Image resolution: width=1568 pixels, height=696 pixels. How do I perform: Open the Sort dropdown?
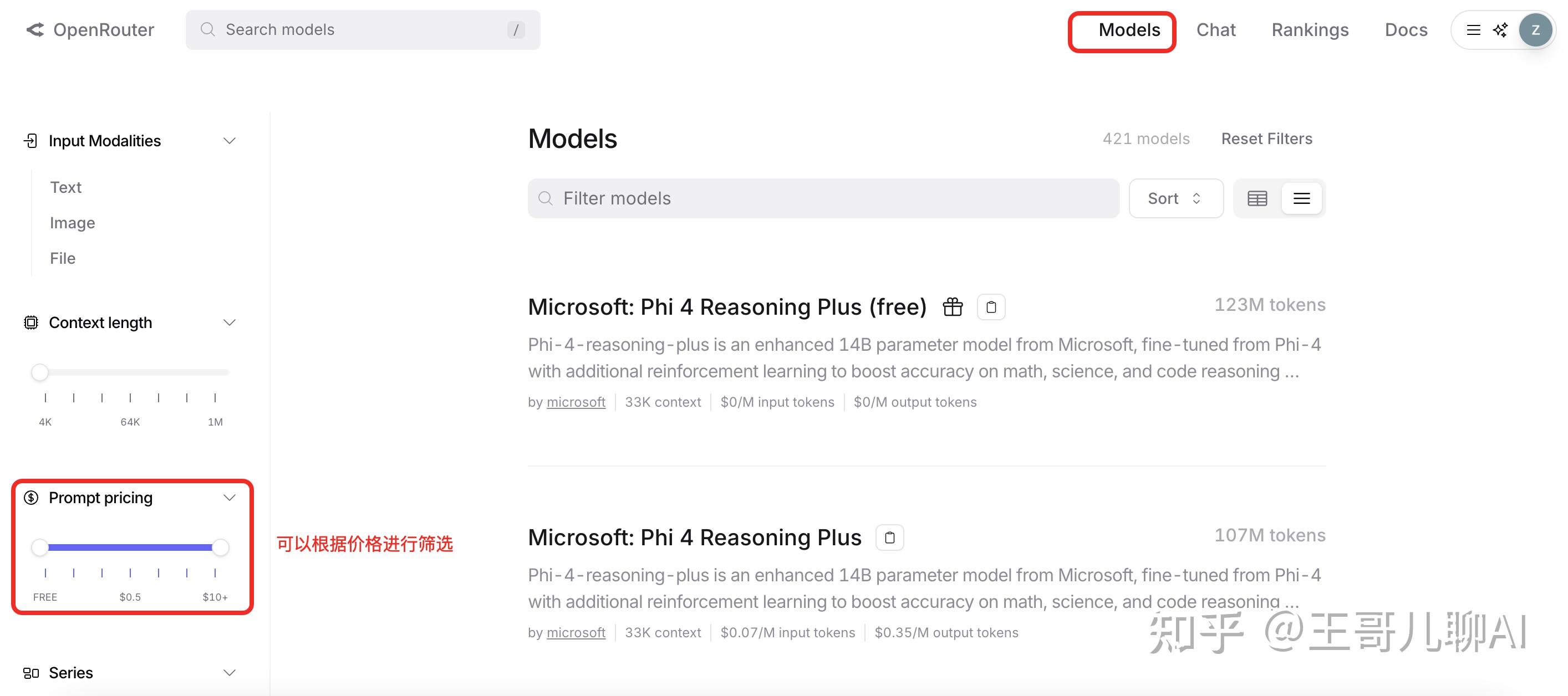[x=1175, y=198]
